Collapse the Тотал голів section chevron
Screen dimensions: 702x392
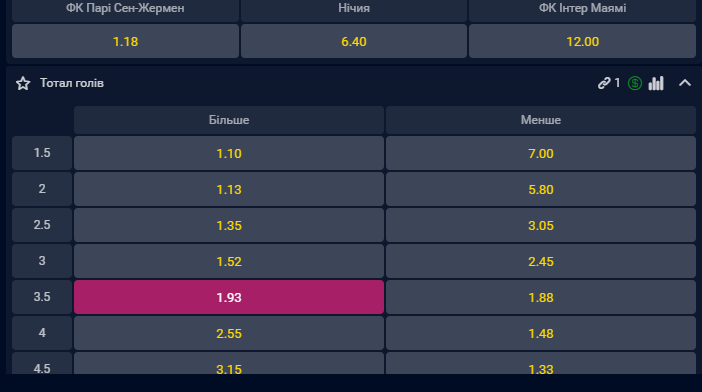685,83
